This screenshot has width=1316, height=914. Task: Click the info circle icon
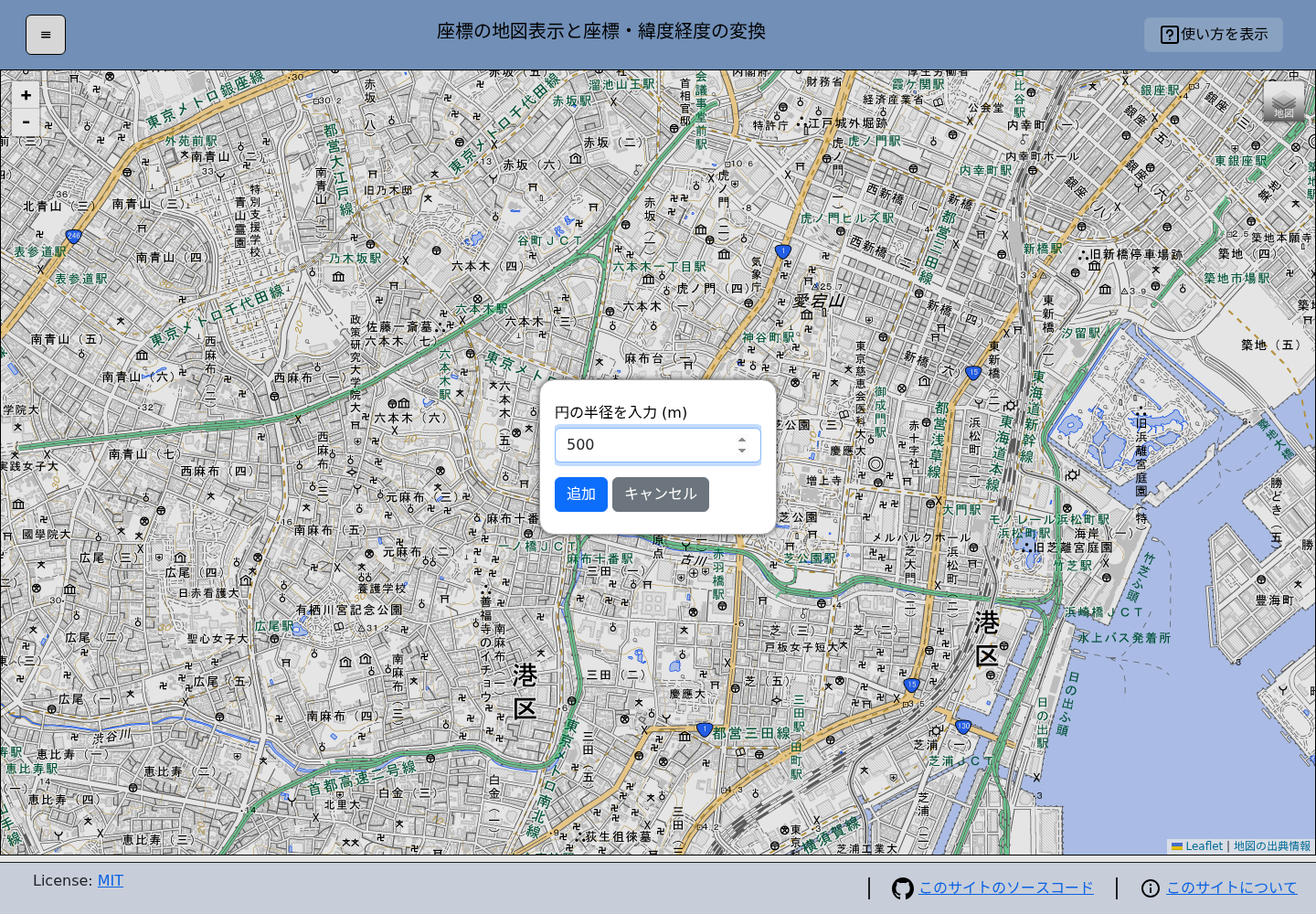1151,888
